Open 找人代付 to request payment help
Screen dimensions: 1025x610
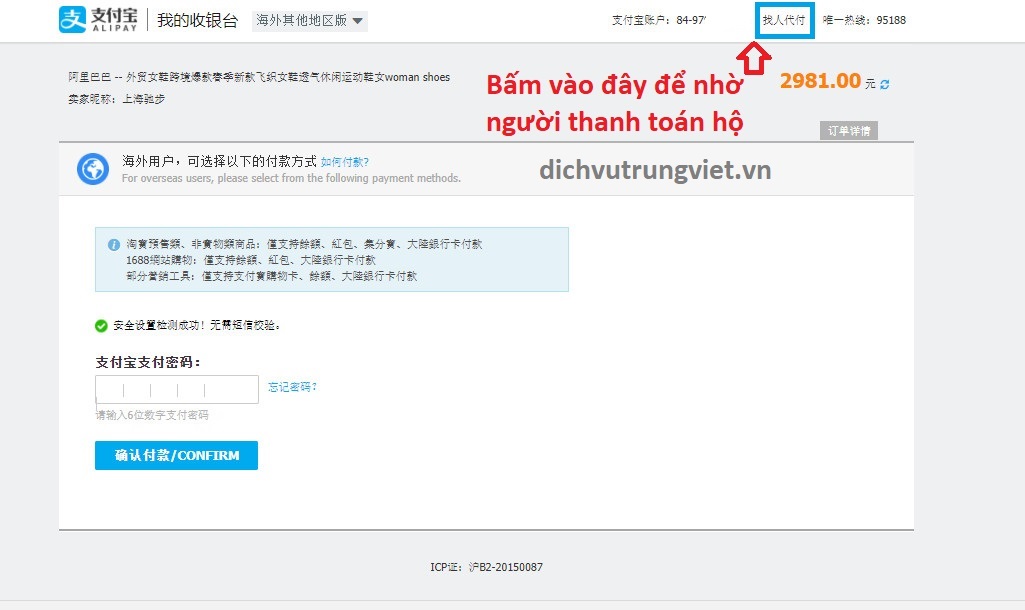pos(784,21)
